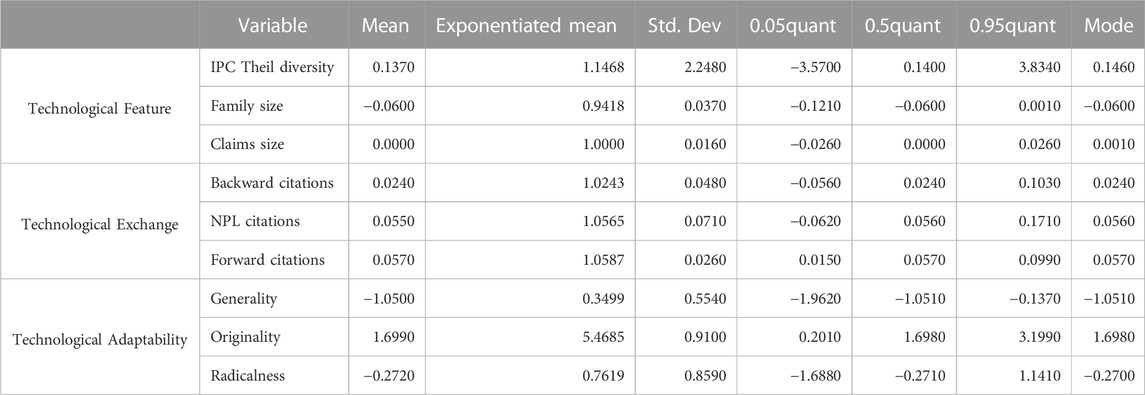The height and width of the screenshot is (395, 1145).
Task: Click the Forward citations row label
Action: (267, 260)
